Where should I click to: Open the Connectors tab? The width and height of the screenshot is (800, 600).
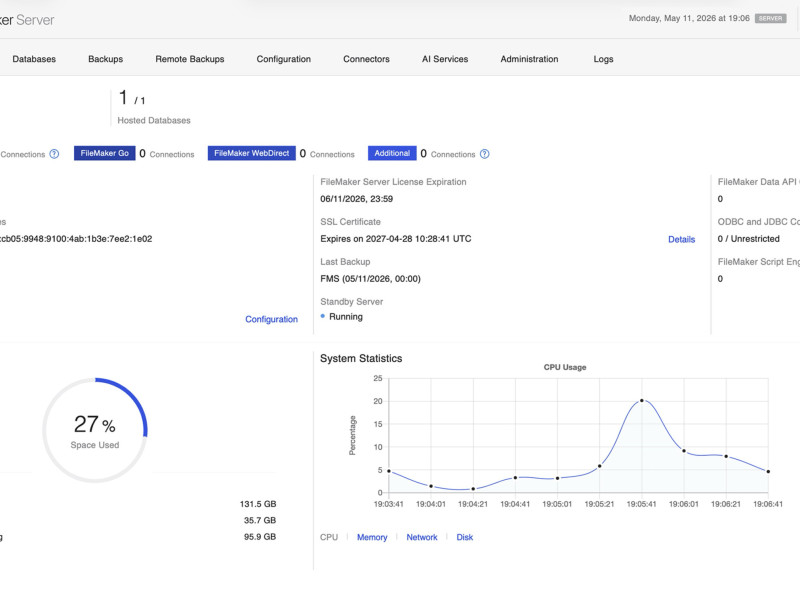366,59
